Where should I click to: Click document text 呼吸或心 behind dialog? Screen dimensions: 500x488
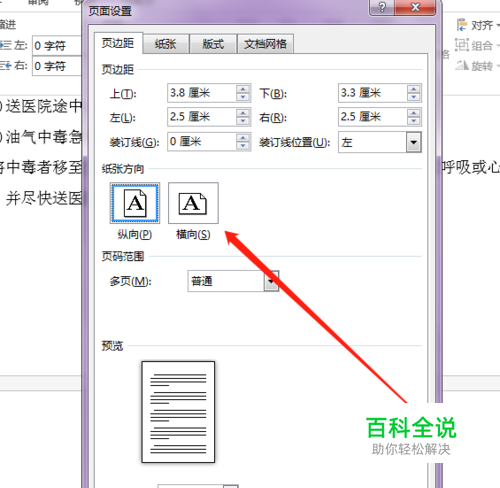470,167
